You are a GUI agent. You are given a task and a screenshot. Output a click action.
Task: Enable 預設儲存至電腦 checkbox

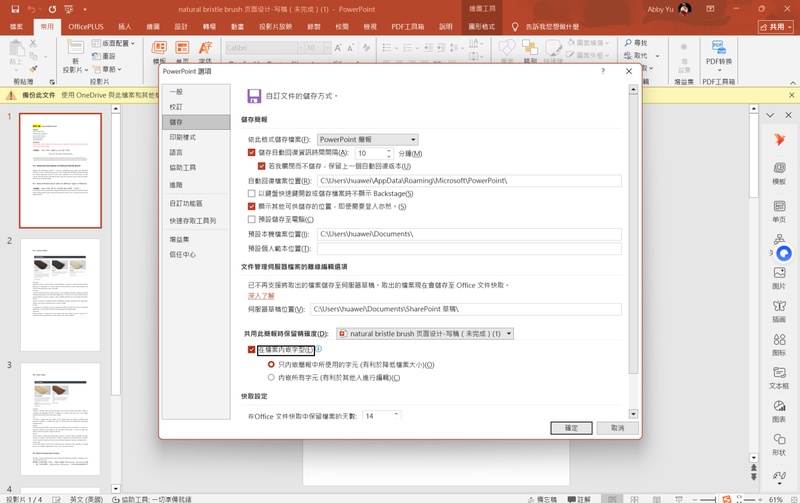coord(251,219)
